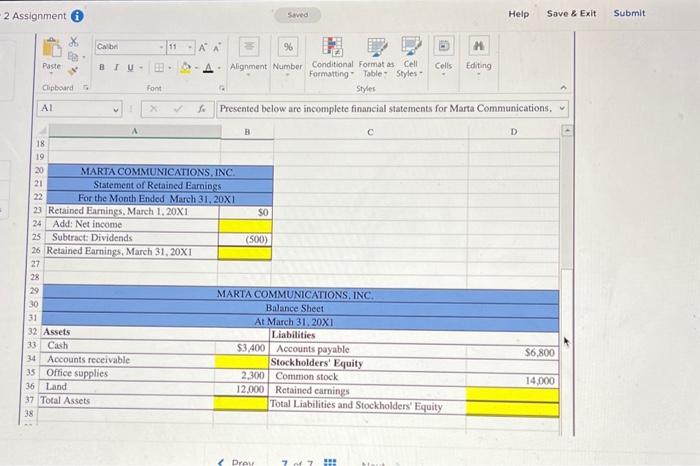Click the Dividends (500) cell
This screenshot has height=466, width=700.
(x=245, y=239)
